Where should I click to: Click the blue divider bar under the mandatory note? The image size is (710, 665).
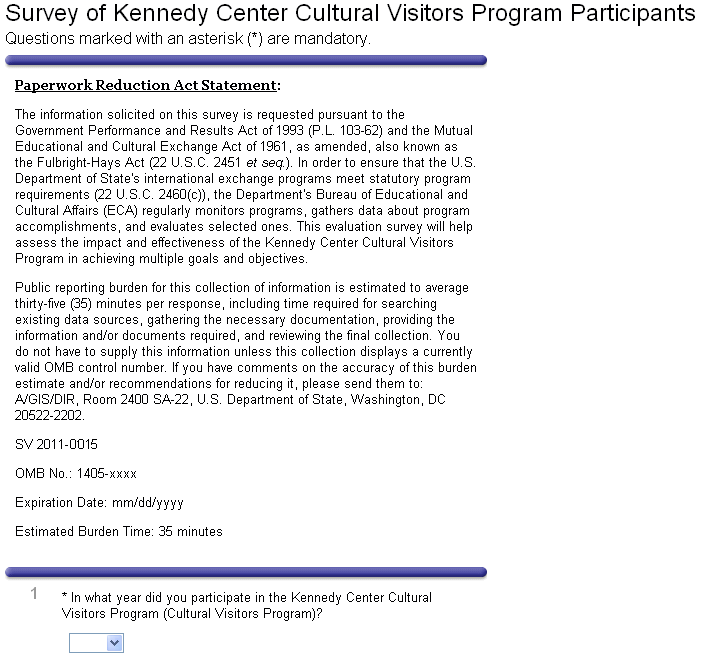[246, 61]
